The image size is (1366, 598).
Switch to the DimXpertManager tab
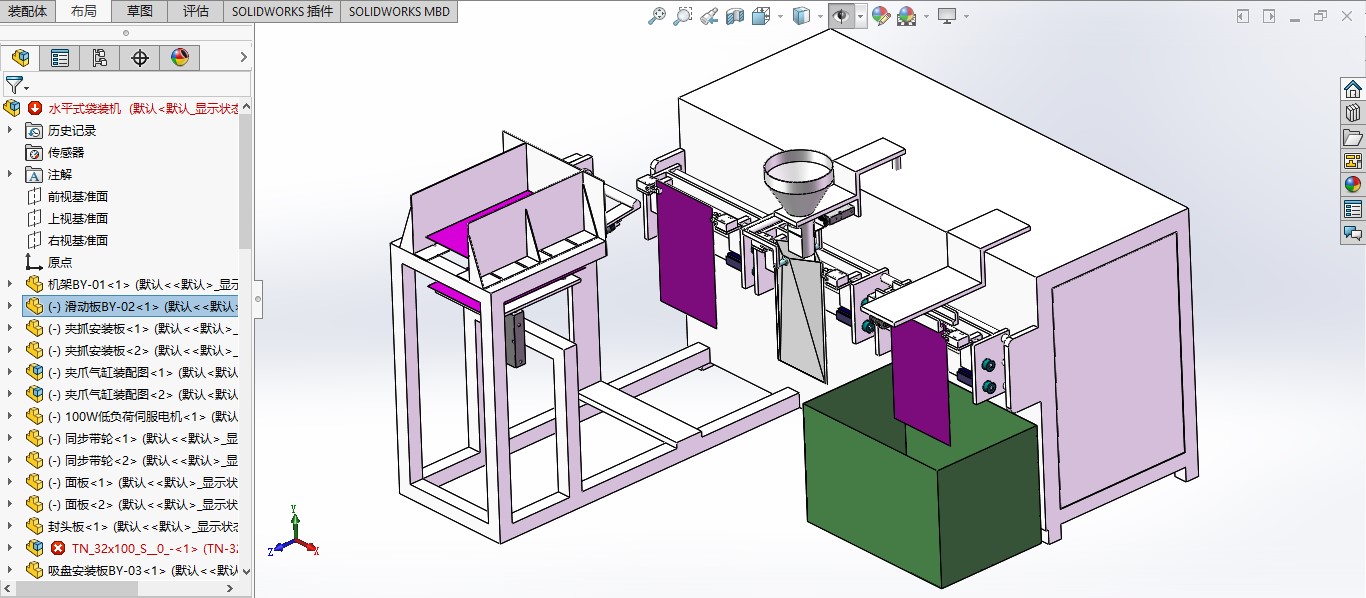(x=140, y=58)
